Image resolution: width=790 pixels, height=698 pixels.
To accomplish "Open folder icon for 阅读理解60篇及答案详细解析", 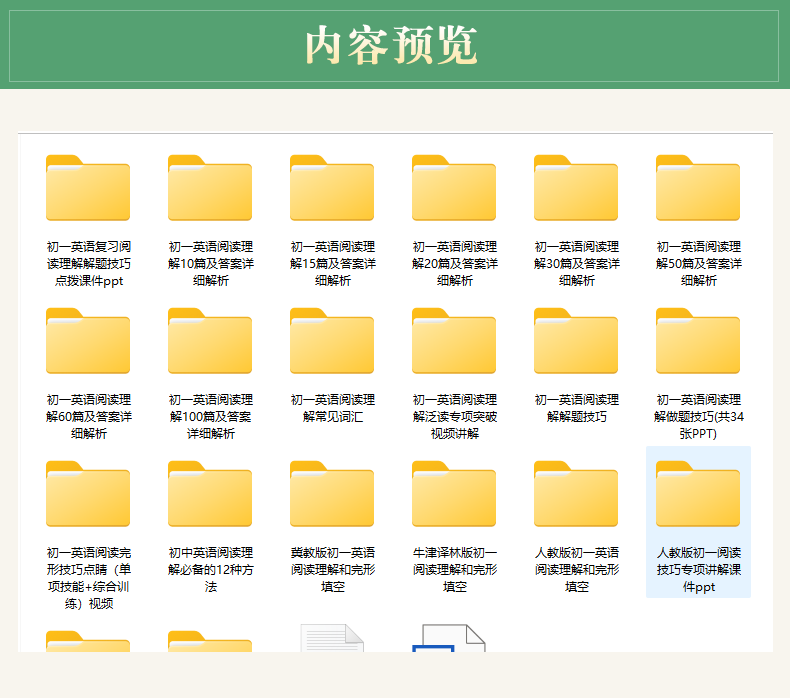I will (88, 341).
